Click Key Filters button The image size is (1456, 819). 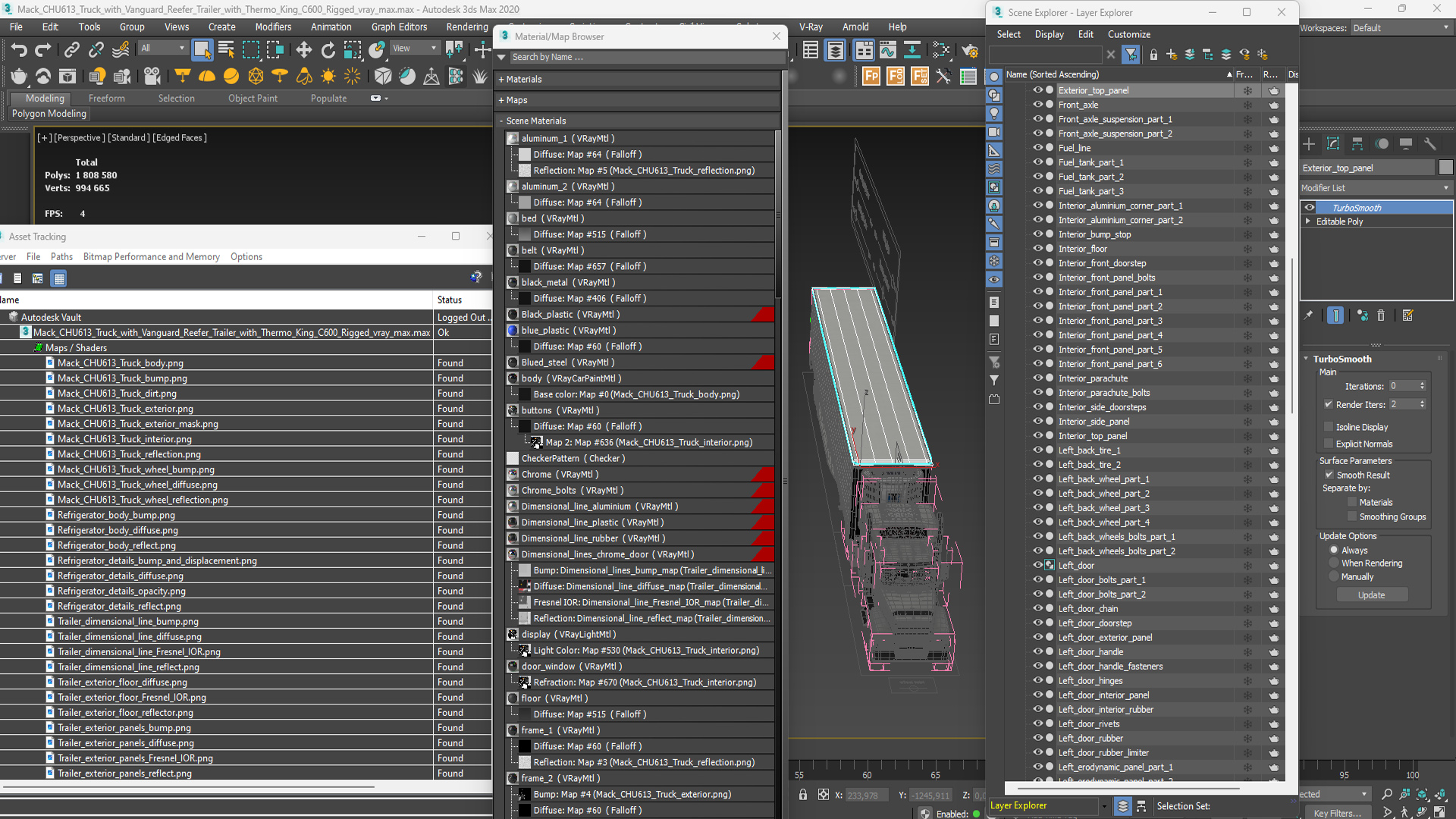(x=1337, y=813)
